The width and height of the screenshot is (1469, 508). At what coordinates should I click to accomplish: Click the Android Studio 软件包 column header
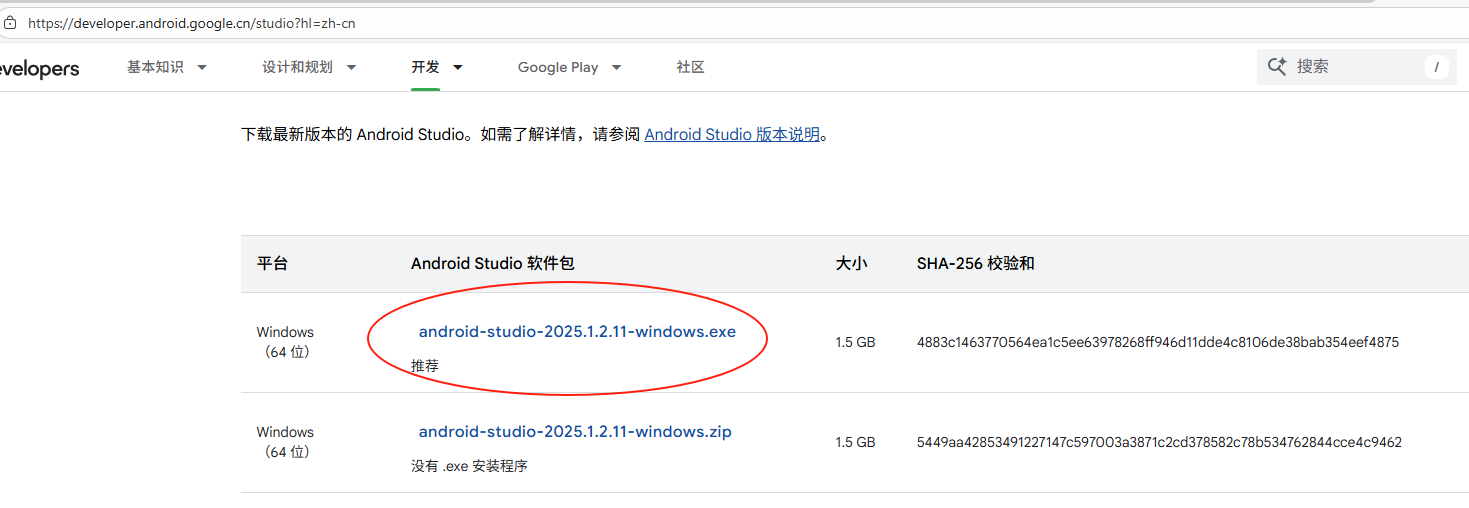493,264
